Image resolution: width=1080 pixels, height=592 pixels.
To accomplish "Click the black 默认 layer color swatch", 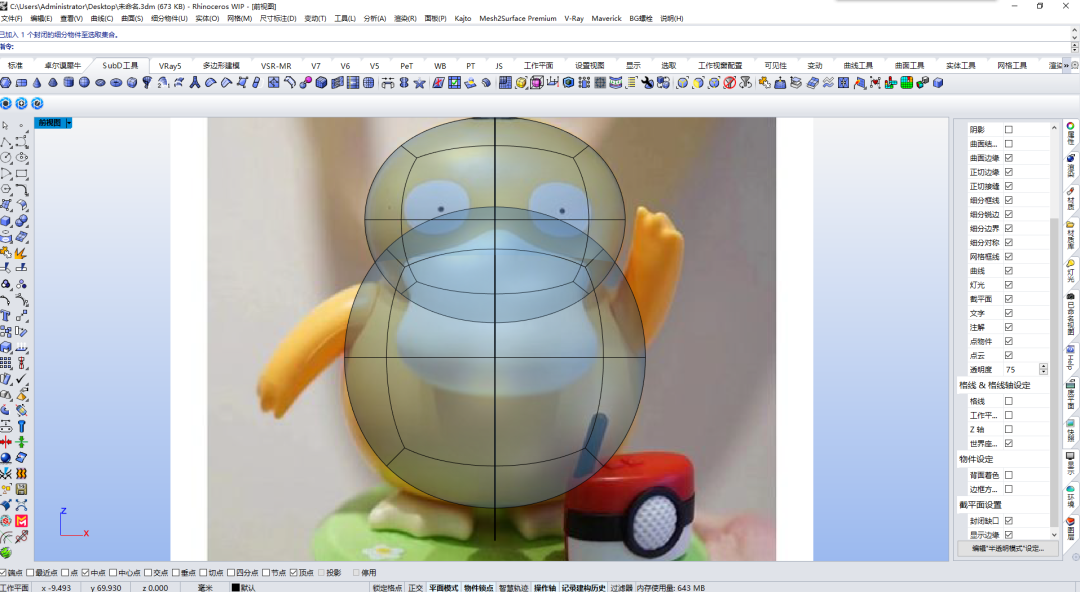I will (x=236, y=588).
